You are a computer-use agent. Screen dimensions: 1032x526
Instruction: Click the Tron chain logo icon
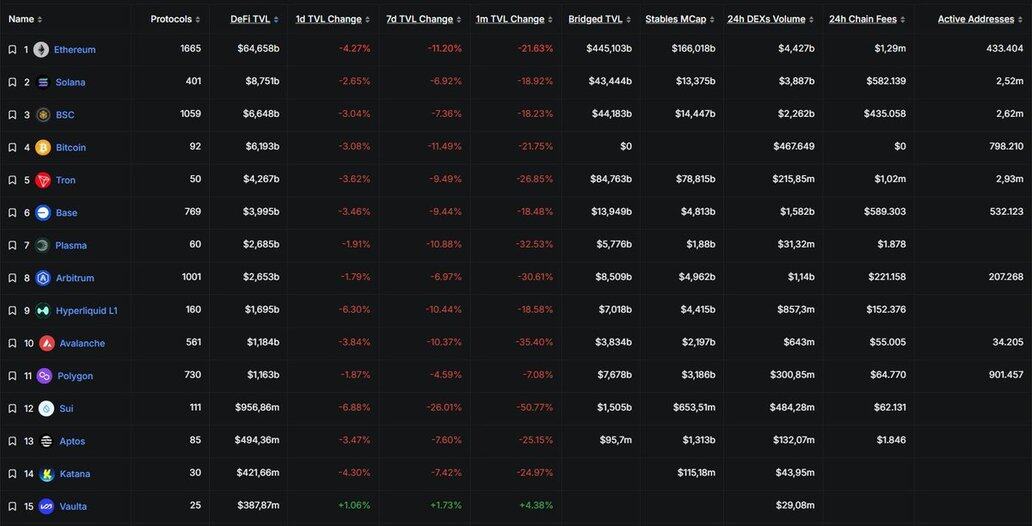click(x=43, y=180)
